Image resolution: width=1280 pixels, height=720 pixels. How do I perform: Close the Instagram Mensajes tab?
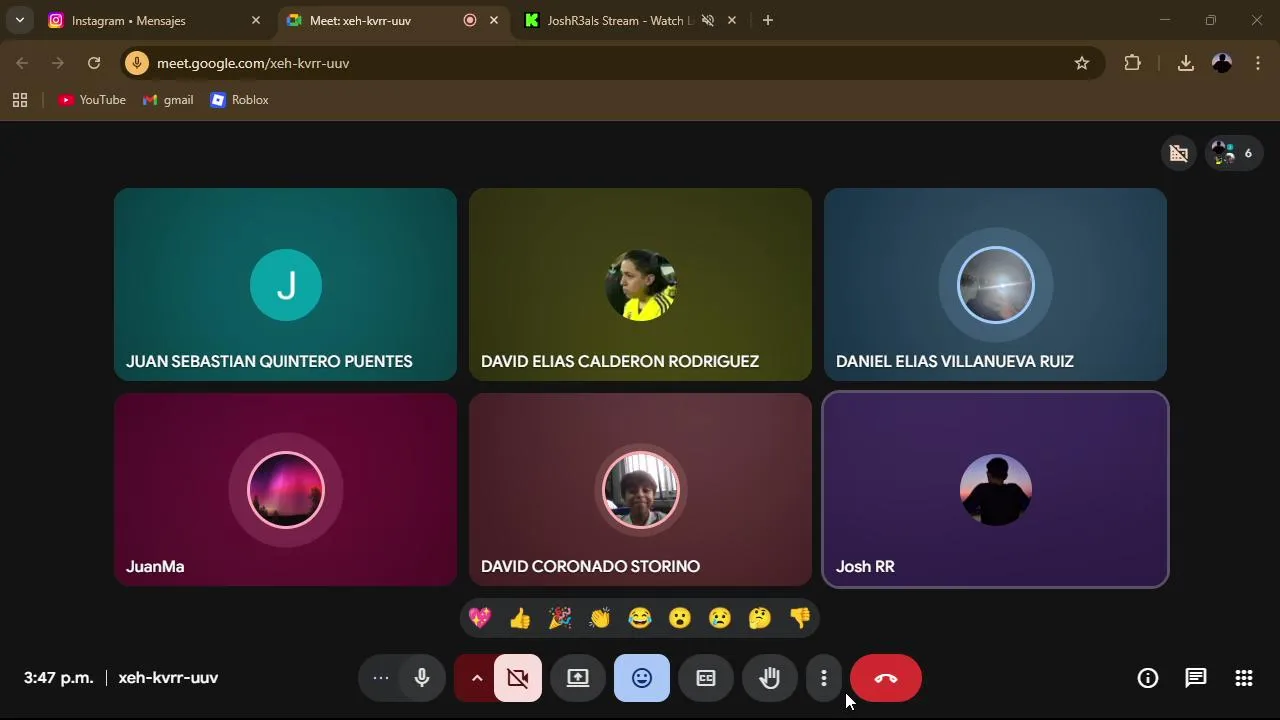tap(256, 20)
